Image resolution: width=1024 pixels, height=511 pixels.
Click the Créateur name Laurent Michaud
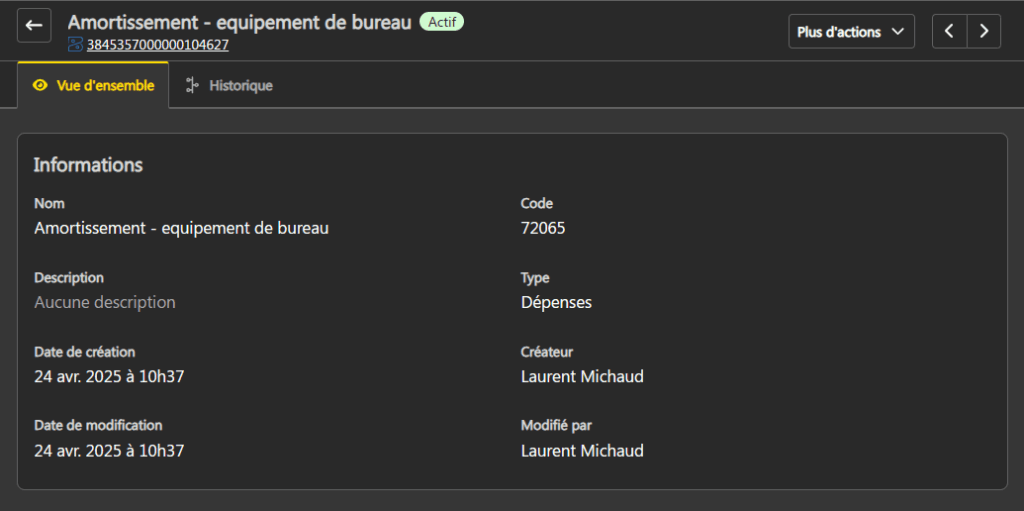point(582,377)
